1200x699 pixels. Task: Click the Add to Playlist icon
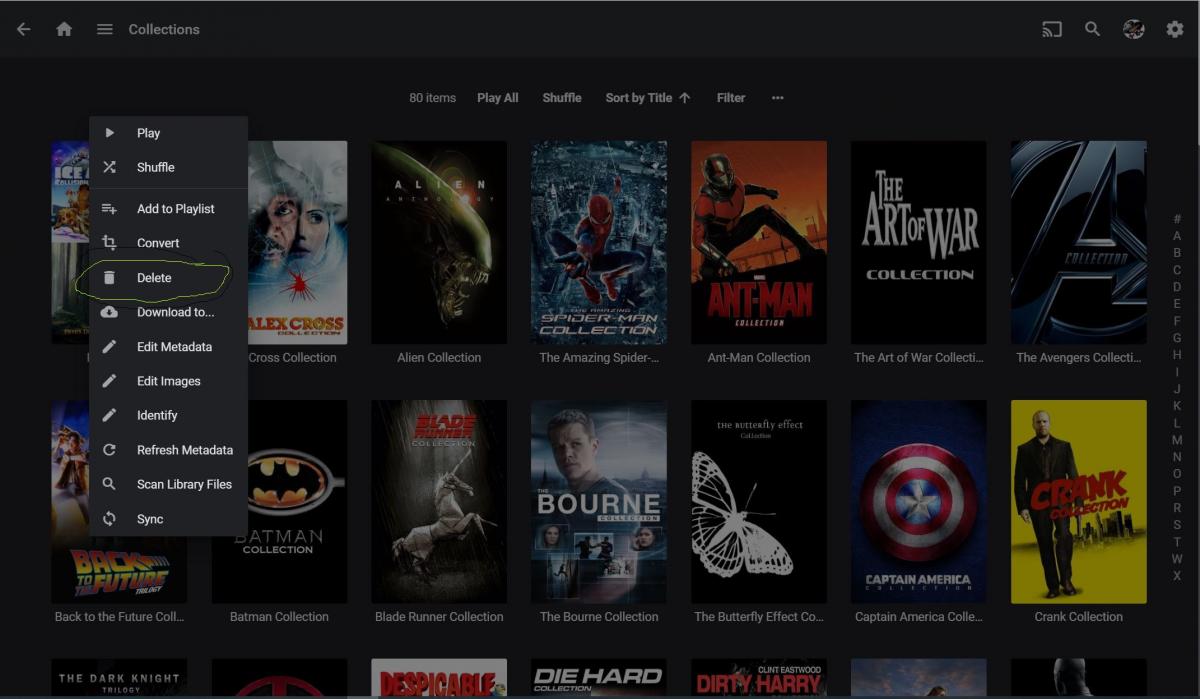pos(110,209)
